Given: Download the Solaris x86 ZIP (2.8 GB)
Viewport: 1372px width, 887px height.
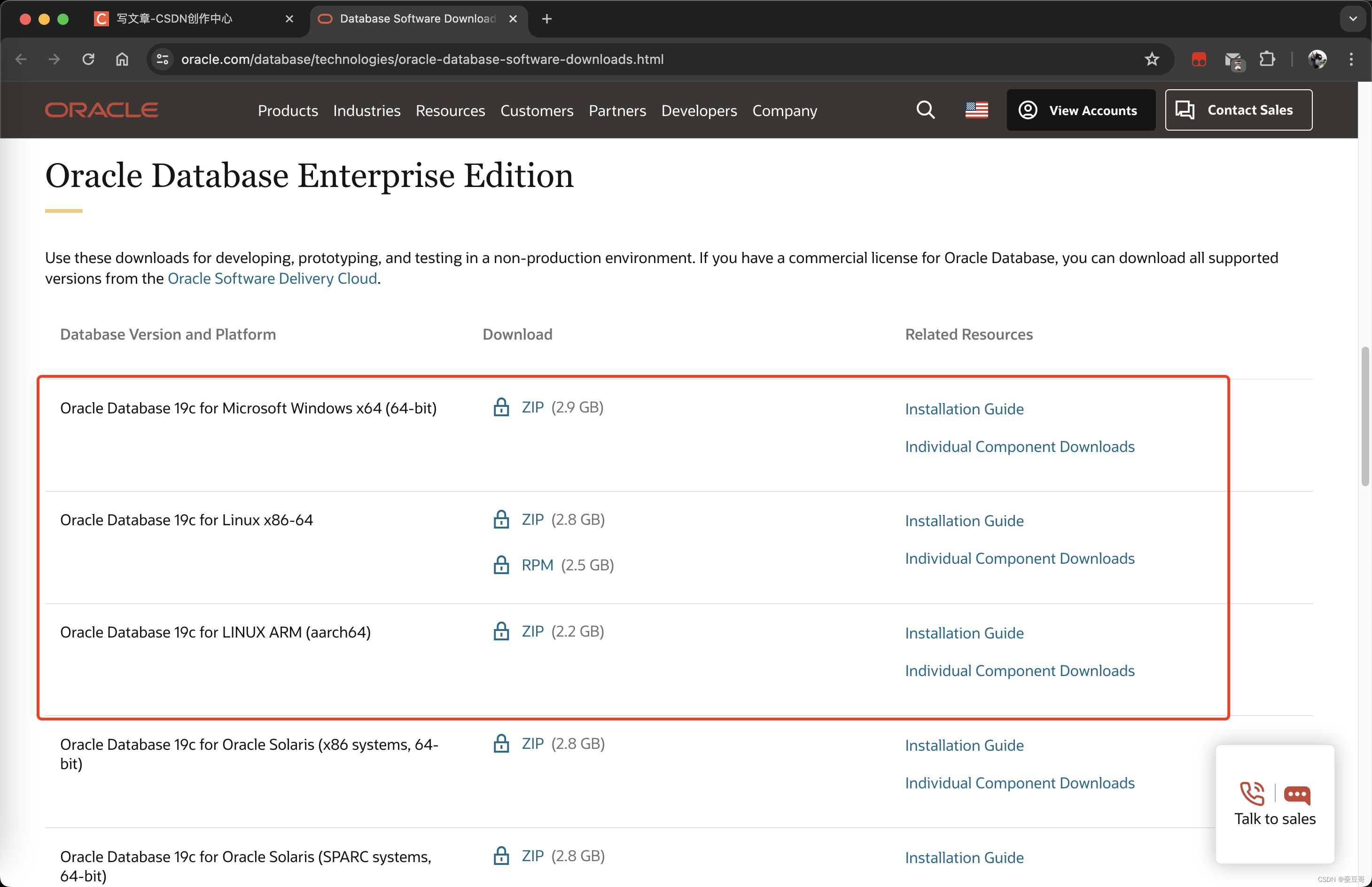Looking at the screenshot, I should pos(532,744).
